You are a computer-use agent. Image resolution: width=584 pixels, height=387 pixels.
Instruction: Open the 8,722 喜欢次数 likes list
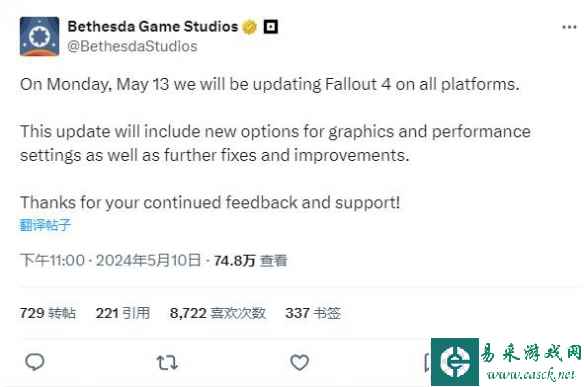point(218,313)
